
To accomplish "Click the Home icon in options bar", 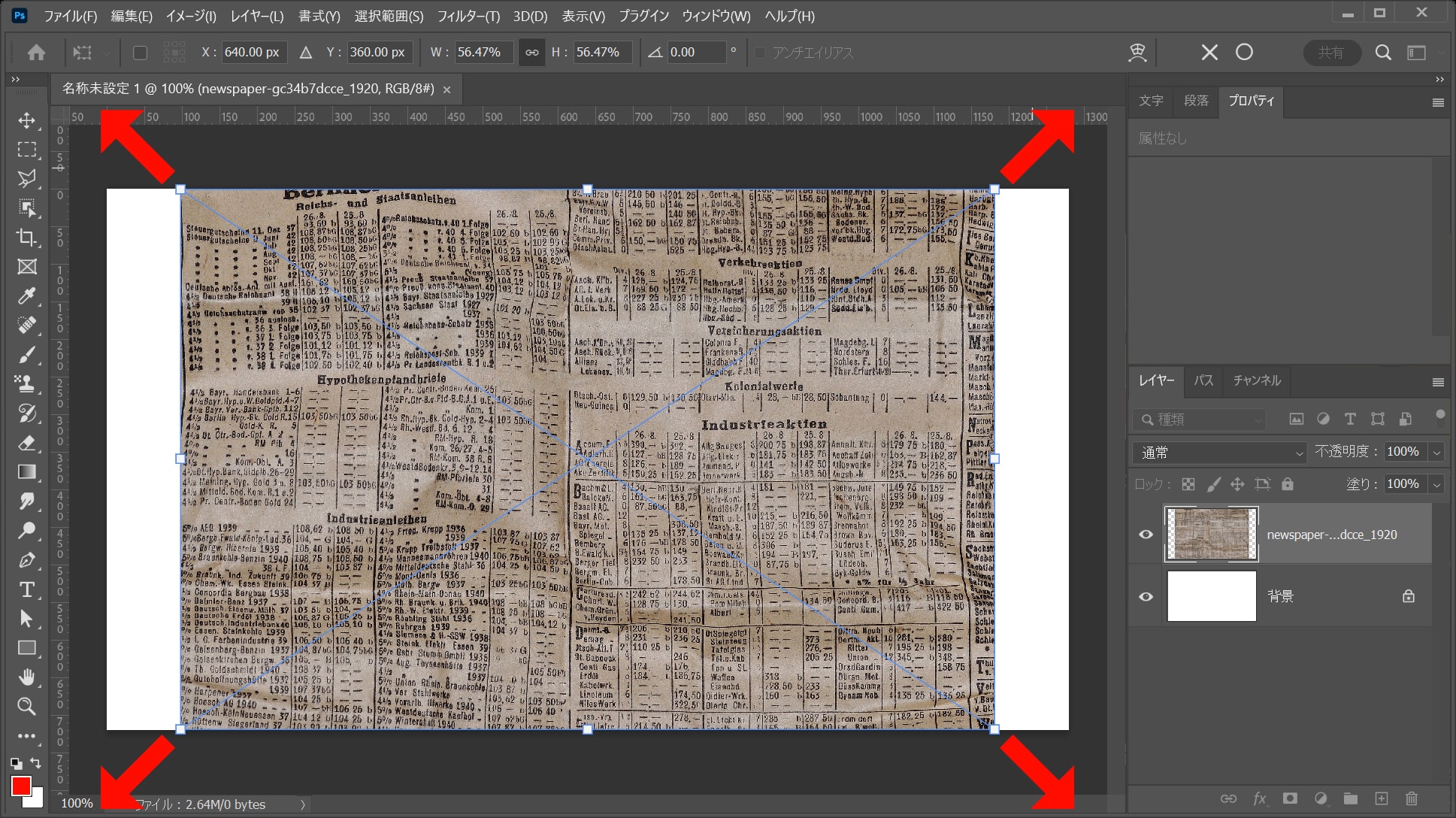I will (36, 53).
